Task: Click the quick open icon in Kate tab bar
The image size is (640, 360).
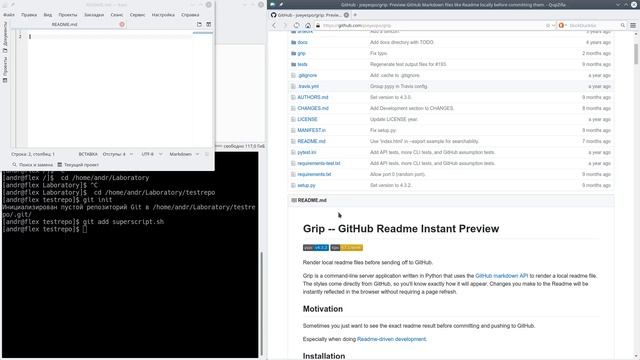Action: tap(199, 24)
